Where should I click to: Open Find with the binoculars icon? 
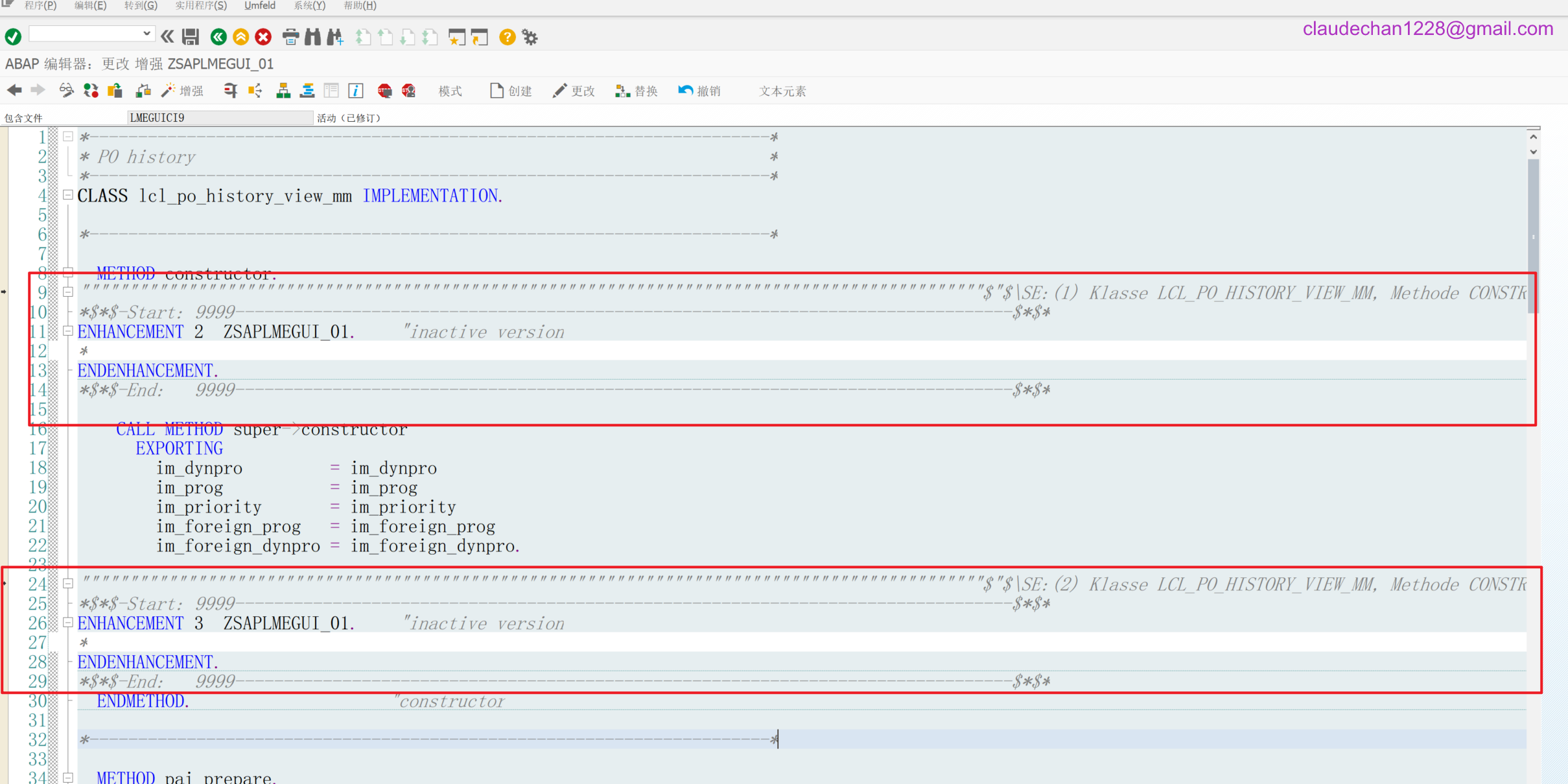312,37
